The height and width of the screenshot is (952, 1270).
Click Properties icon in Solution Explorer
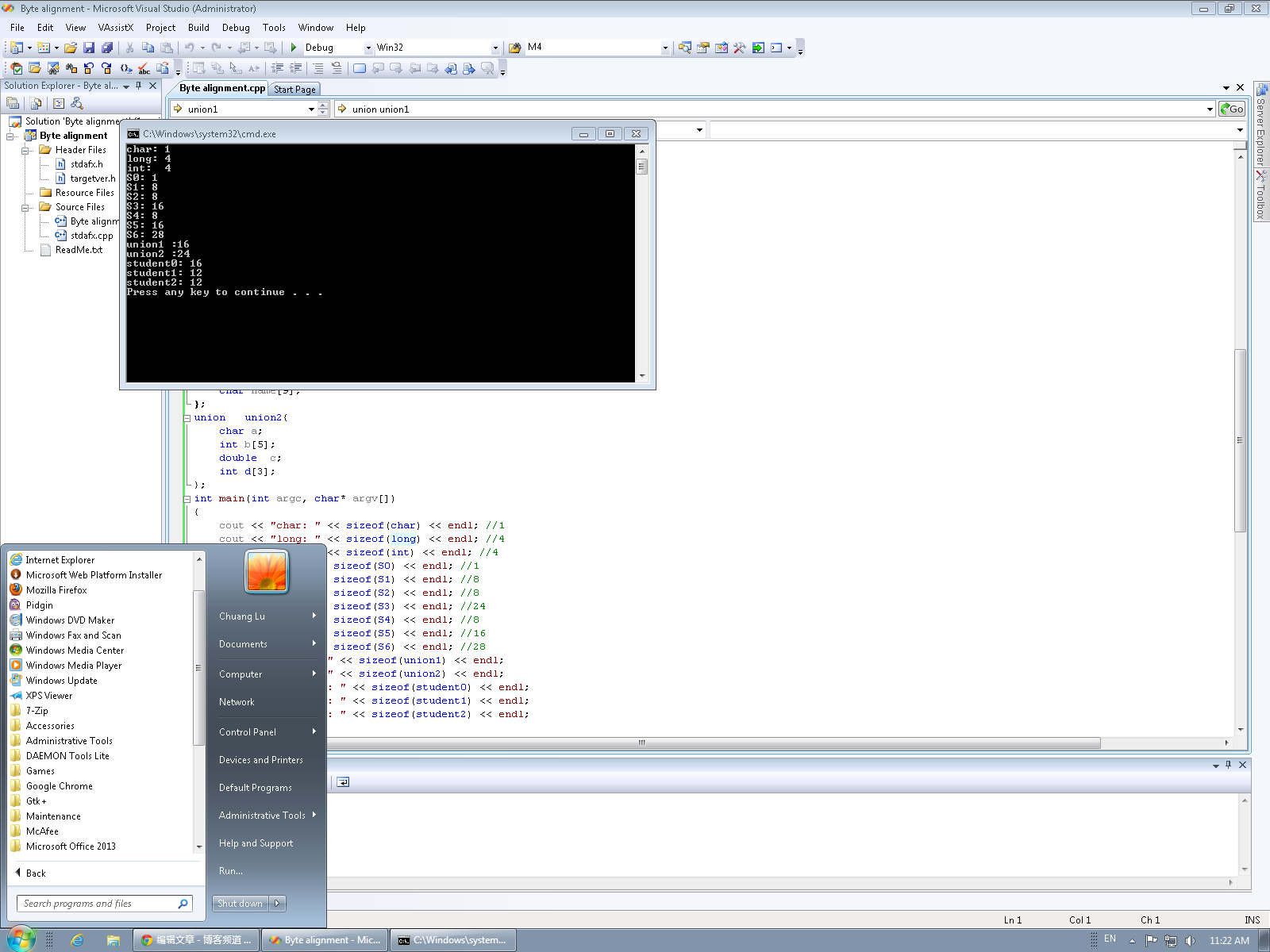tap(13, 103)
